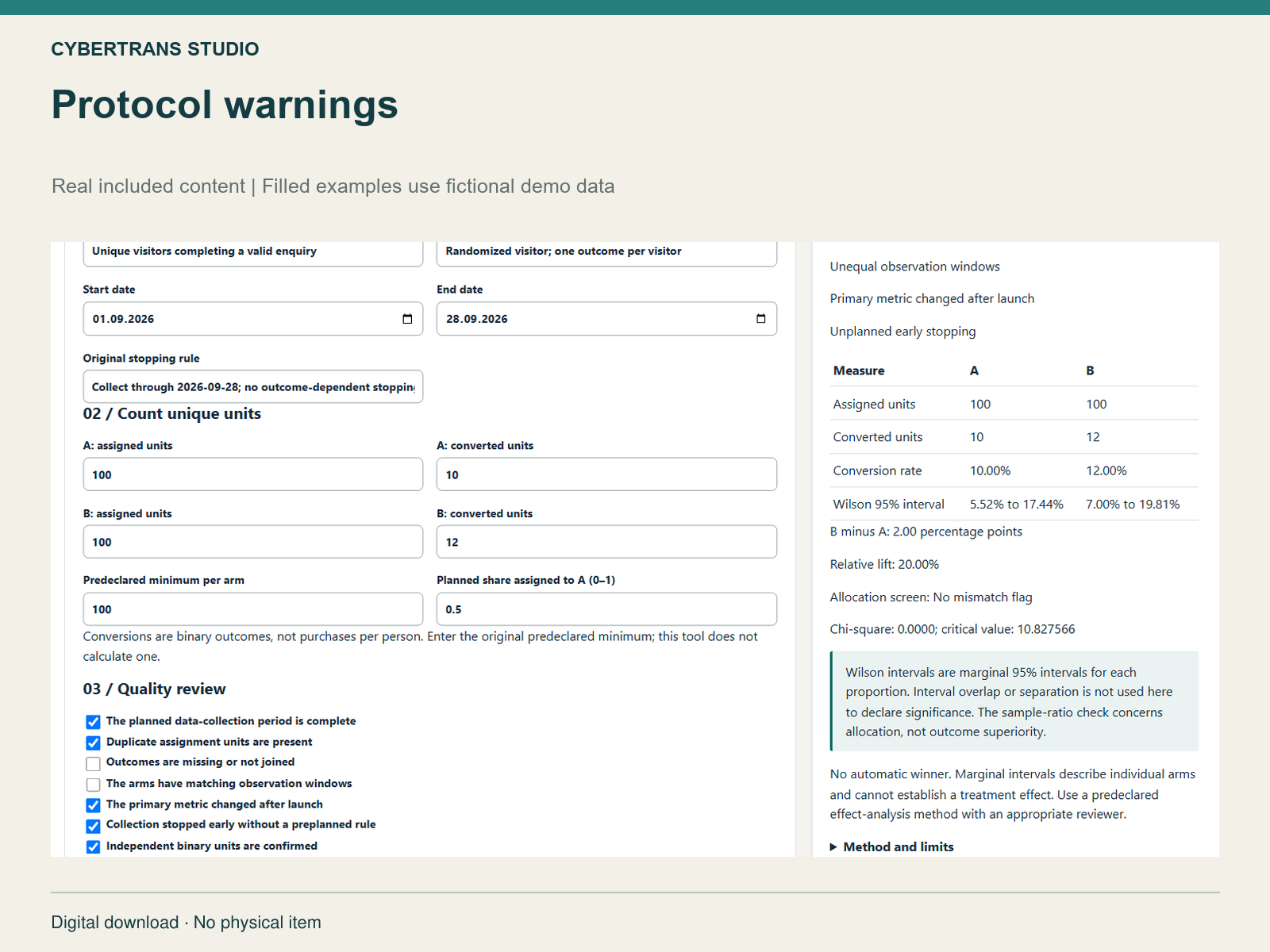Check 'Outcomes are missing or not joined'
1270x952 pixels.
point(93,764)
